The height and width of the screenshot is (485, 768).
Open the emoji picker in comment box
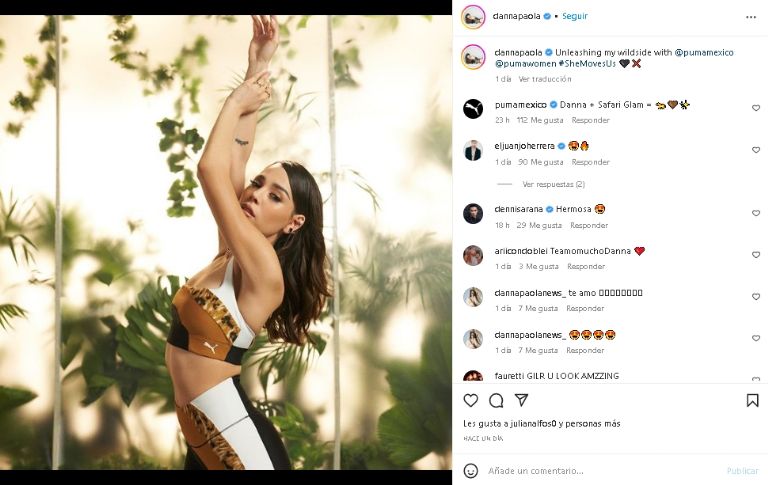coord(471,470)
